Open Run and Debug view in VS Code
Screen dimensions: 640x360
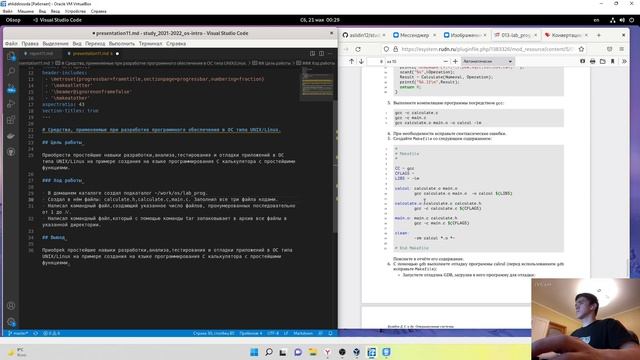pyautogui.click(x=11, y=104)
